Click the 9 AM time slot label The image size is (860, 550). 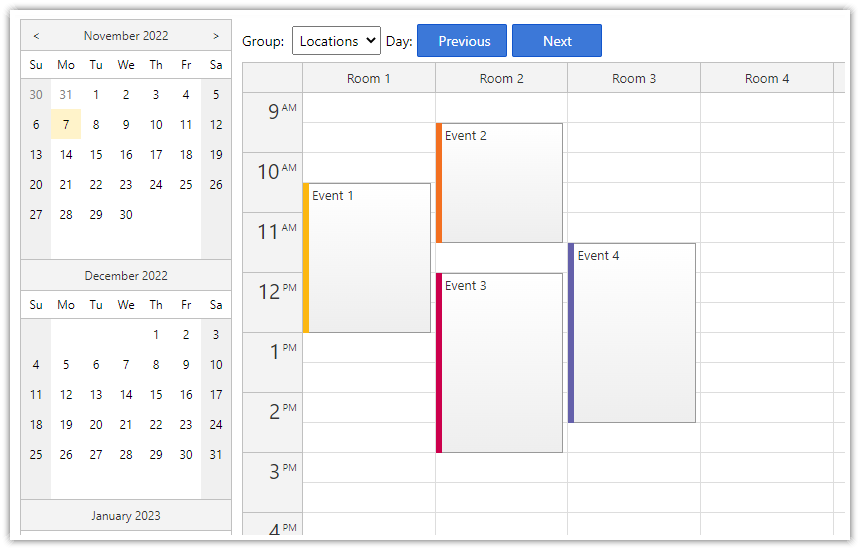272,112
